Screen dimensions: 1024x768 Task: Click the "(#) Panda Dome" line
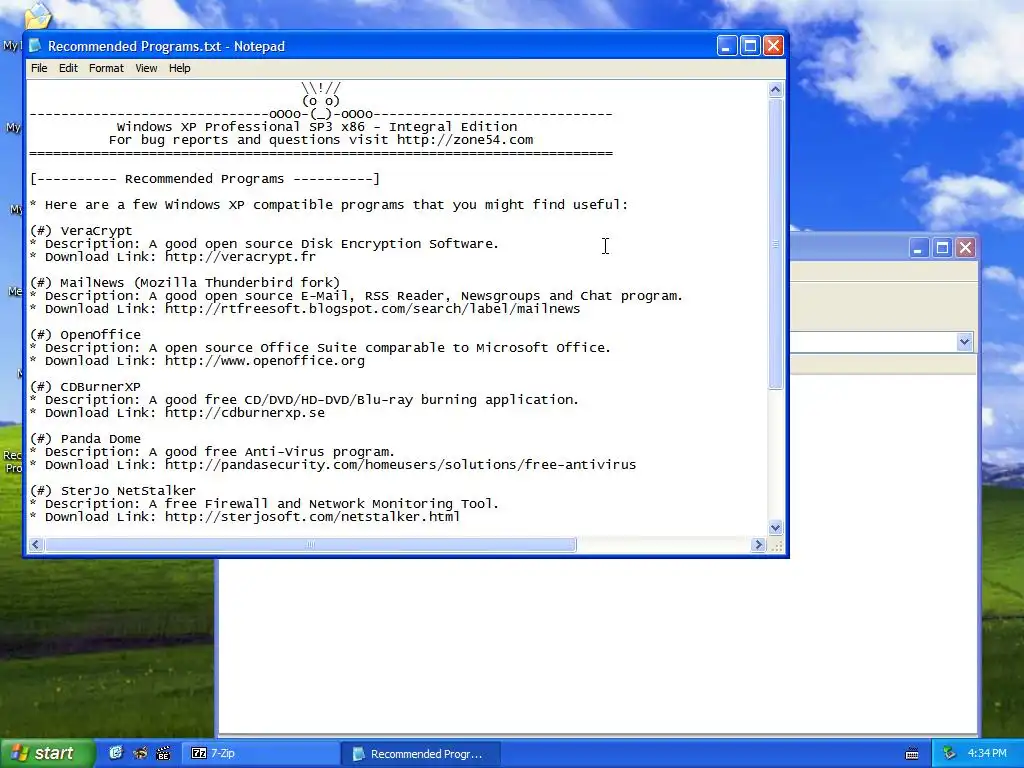85,439
